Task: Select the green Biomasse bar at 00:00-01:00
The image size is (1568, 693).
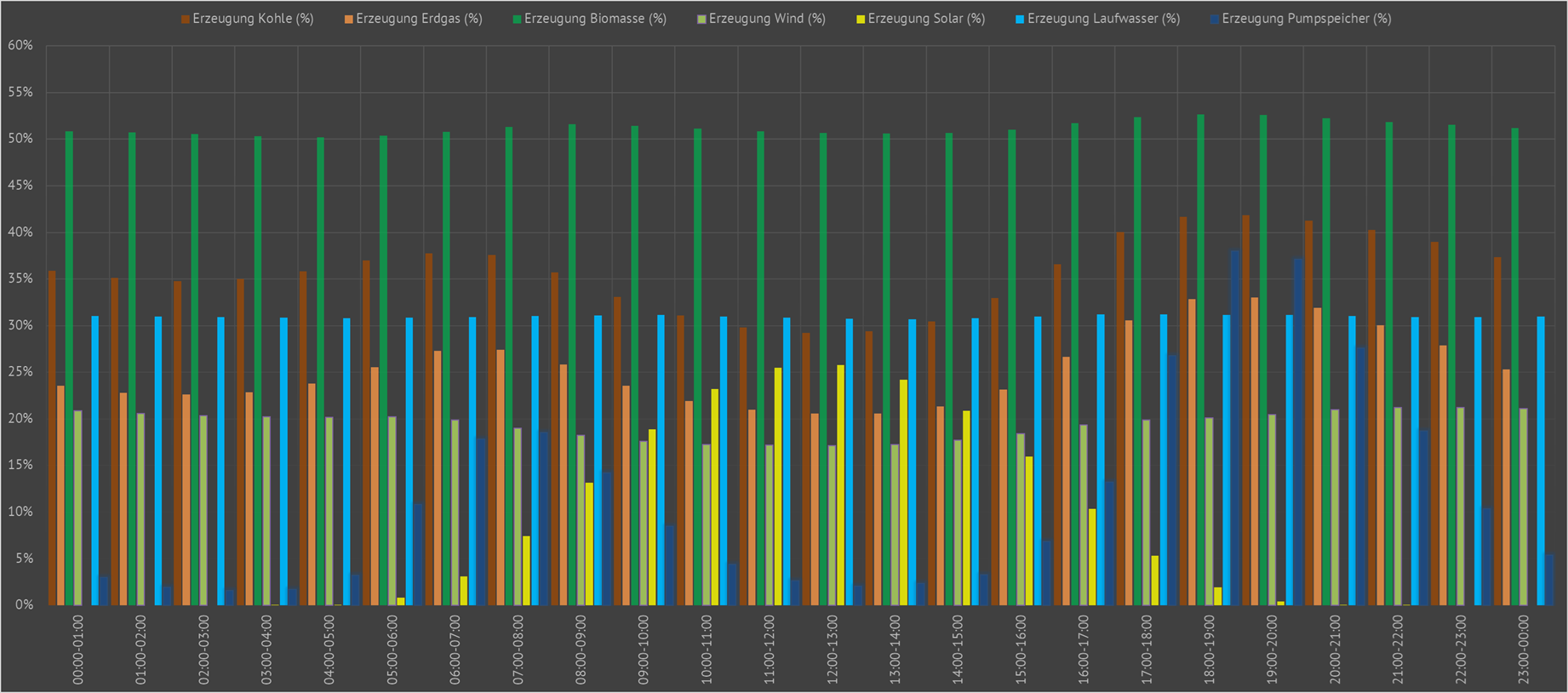Action: click(69, 368)
